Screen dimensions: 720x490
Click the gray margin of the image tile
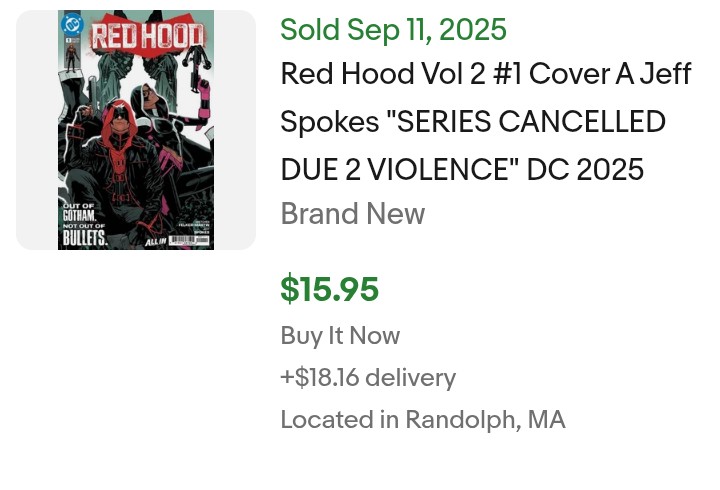point(36,130)
